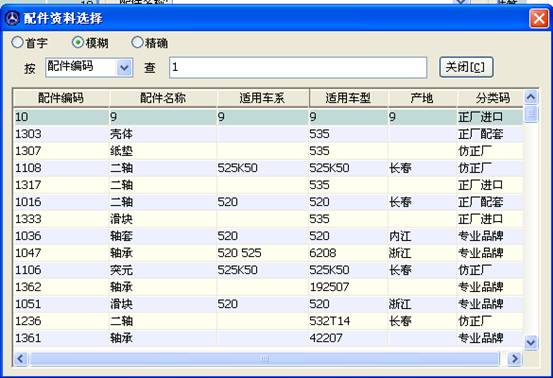Click 浙江 origin in row 1051

pos(400,304)
